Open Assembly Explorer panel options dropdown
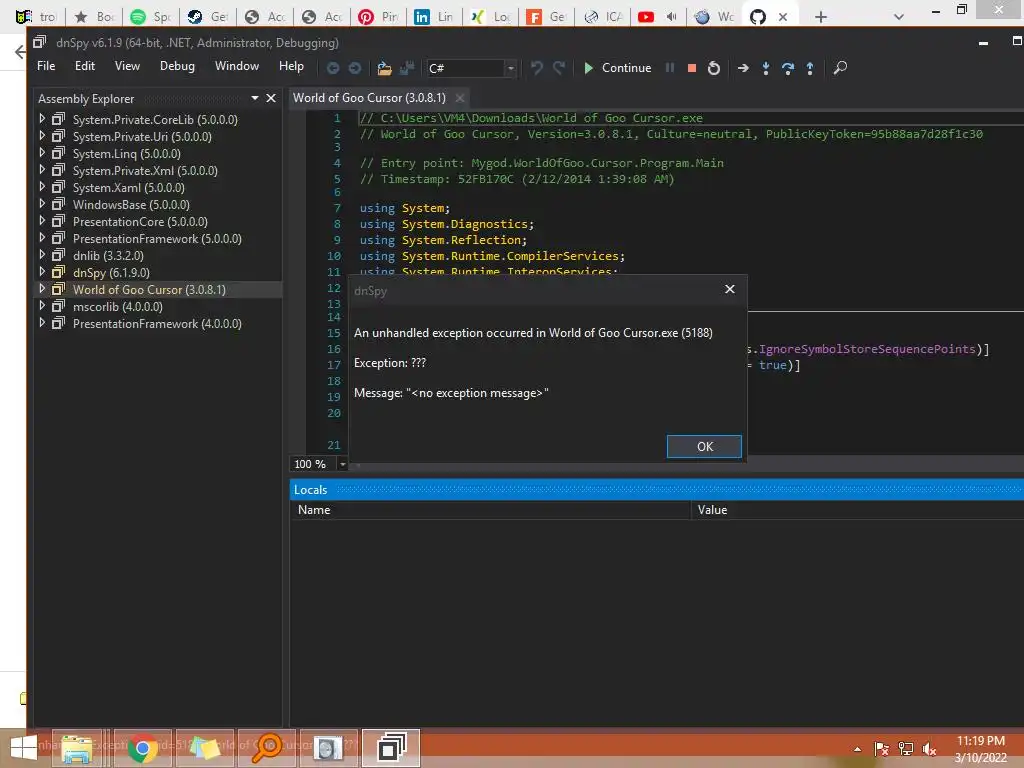 pos(255,98)
